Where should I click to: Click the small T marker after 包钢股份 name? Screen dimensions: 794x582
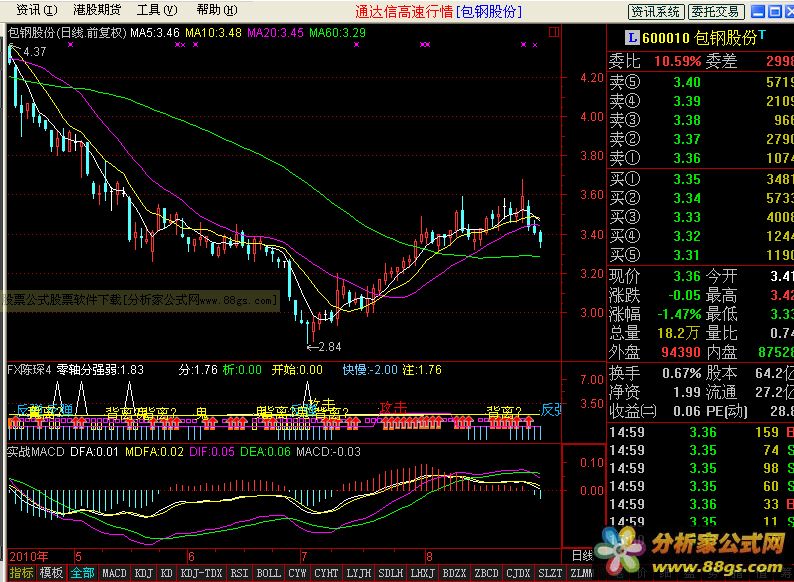coord(762,34)
